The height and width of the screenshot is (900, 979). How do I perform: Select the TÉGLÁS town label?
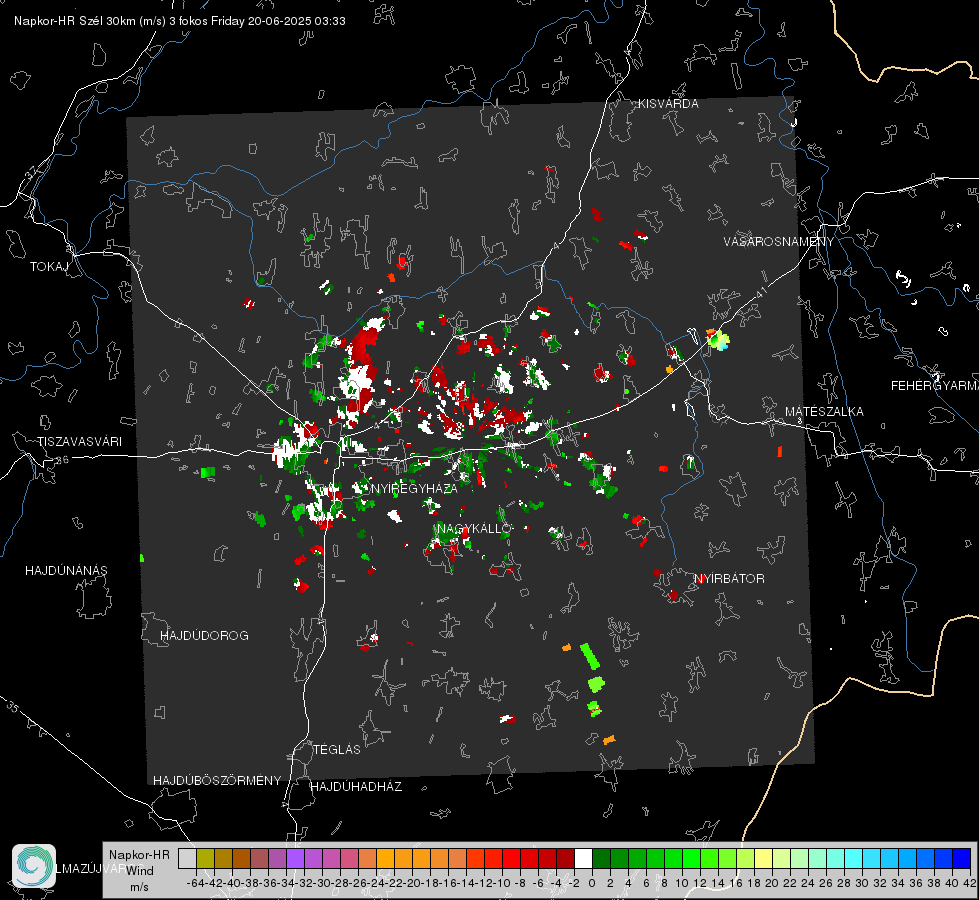337,749
